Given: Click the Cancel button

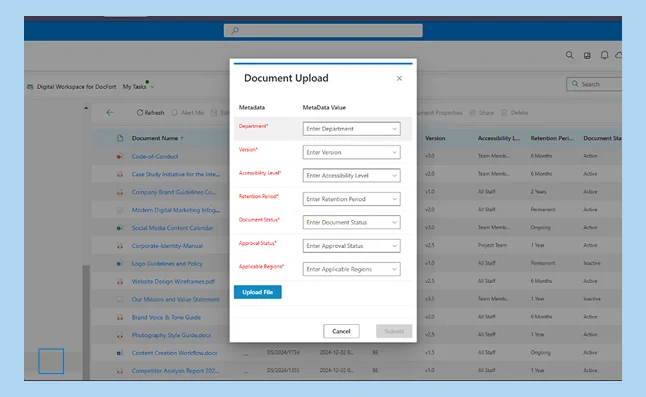Looking at the screenshot, I should point(341,331).
